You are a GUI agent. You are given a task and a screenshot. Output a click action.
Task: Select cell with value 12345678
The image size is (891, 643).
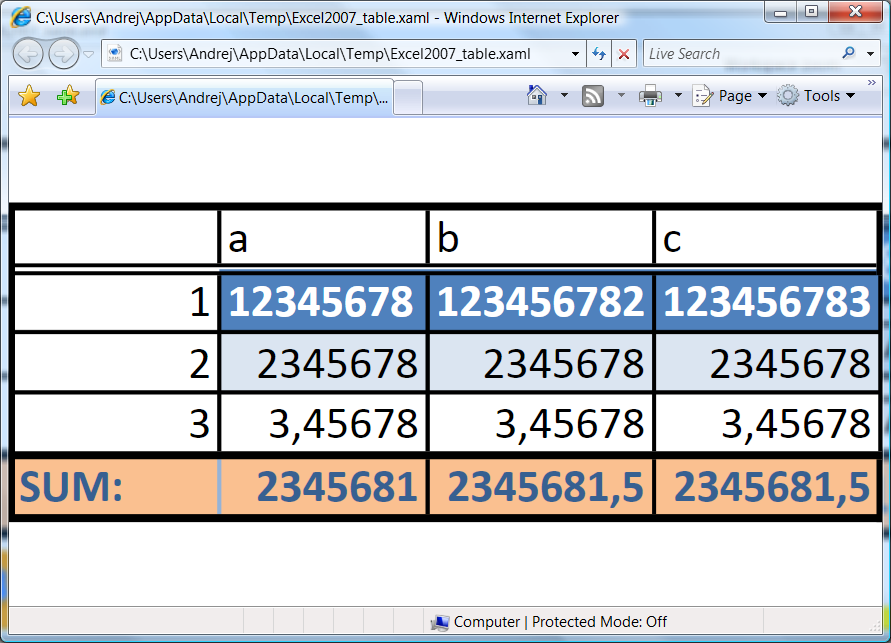[x=323, y=302]
